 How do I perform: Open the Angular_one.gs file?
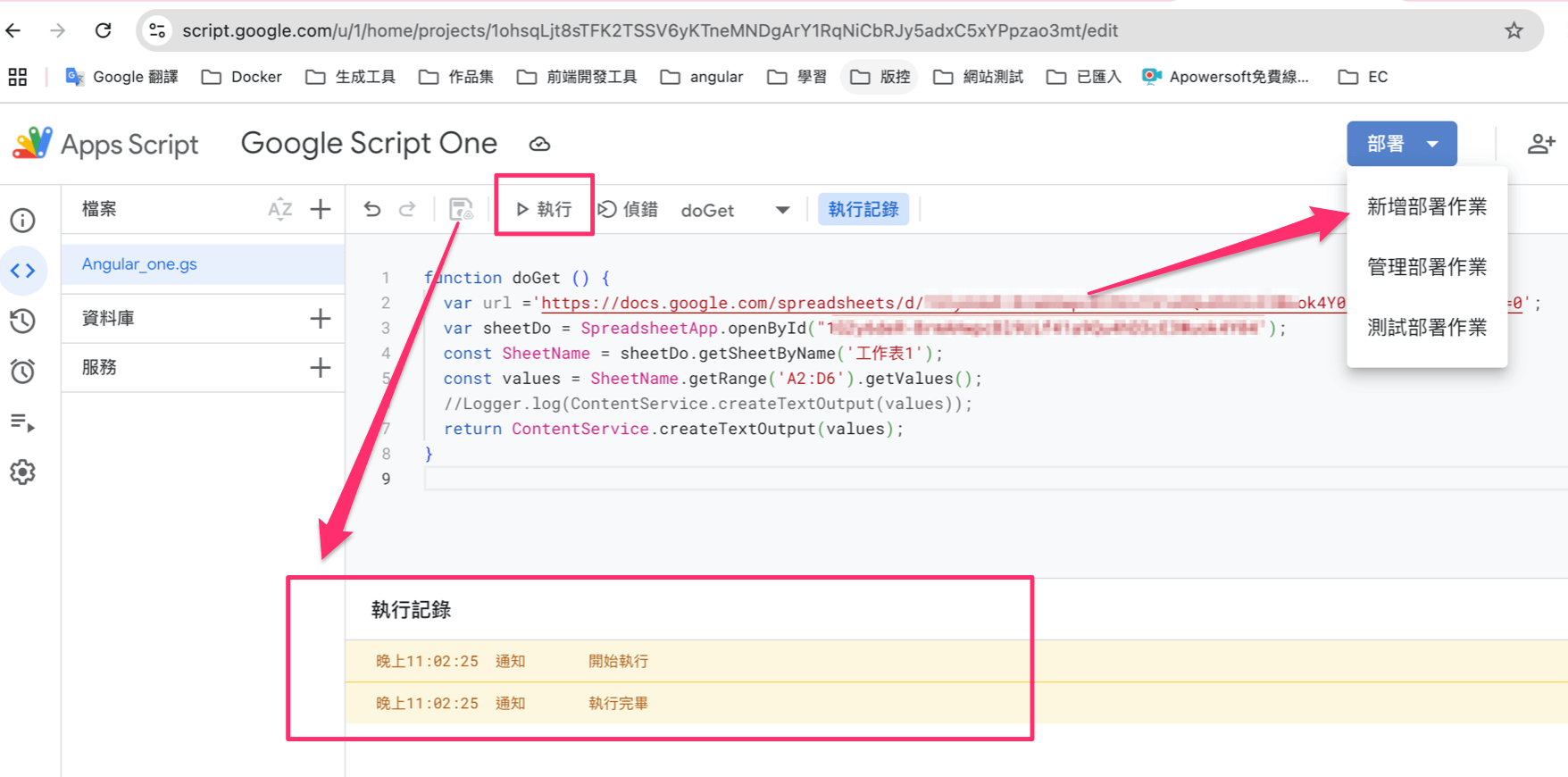[x=140, y=264]
